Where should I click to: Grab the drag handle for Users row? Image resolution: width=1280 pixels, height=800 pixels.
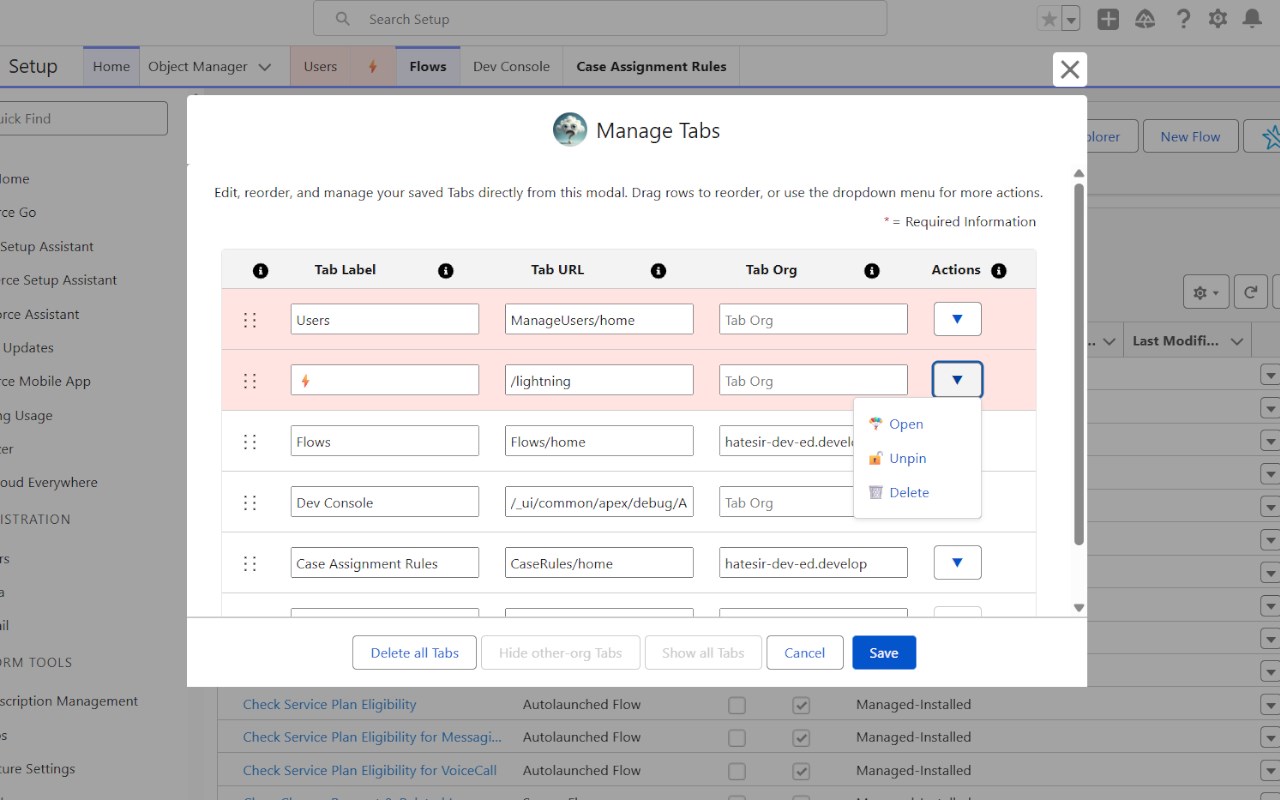tap(250, 320)
